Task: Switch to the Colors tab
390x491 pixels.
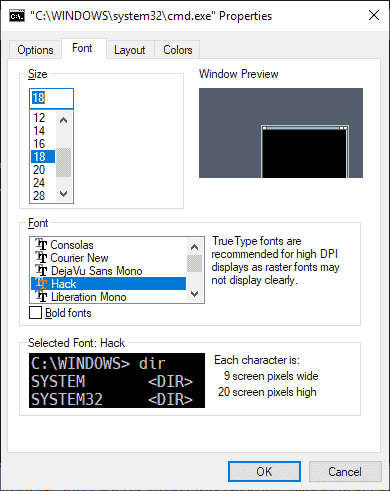Action: pyautogui.click(x=178, y=50)
